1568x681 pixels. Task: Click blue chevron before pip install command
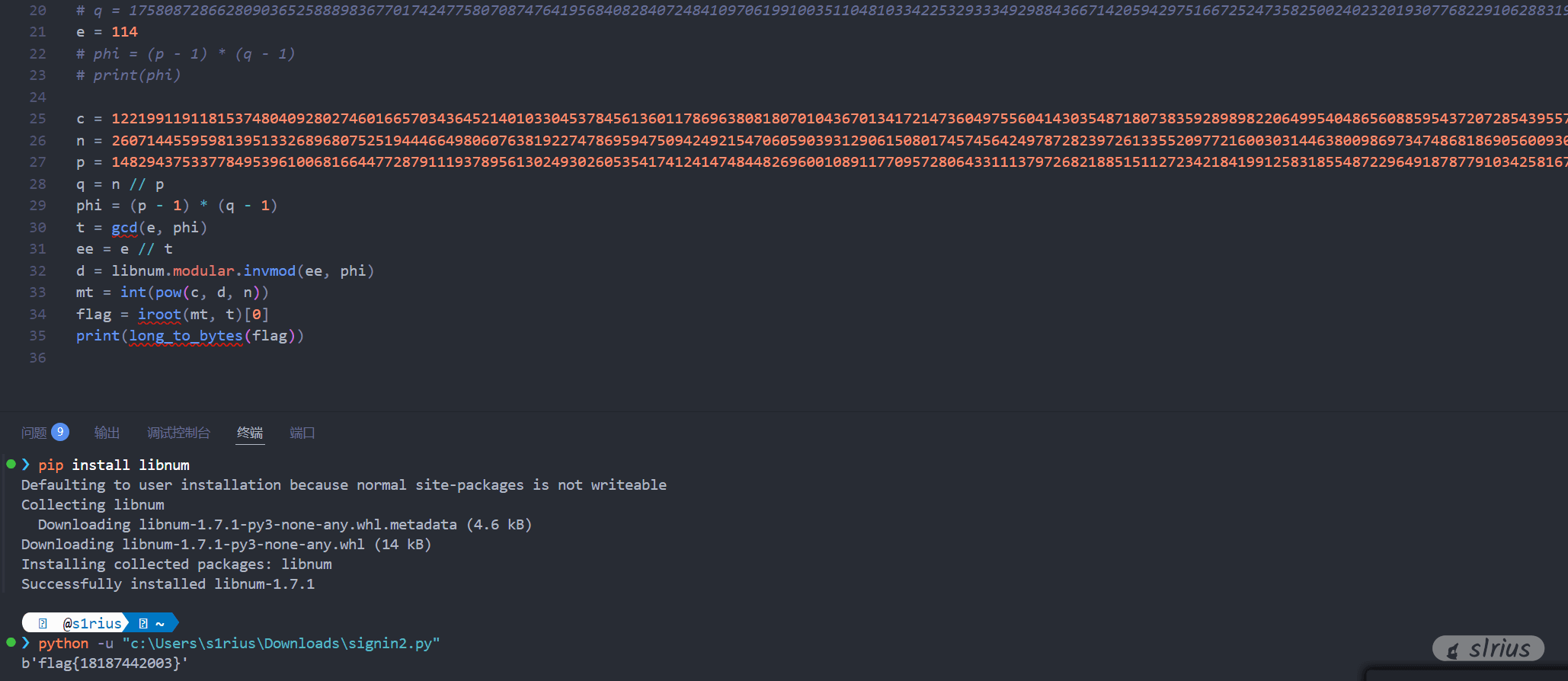26,465
